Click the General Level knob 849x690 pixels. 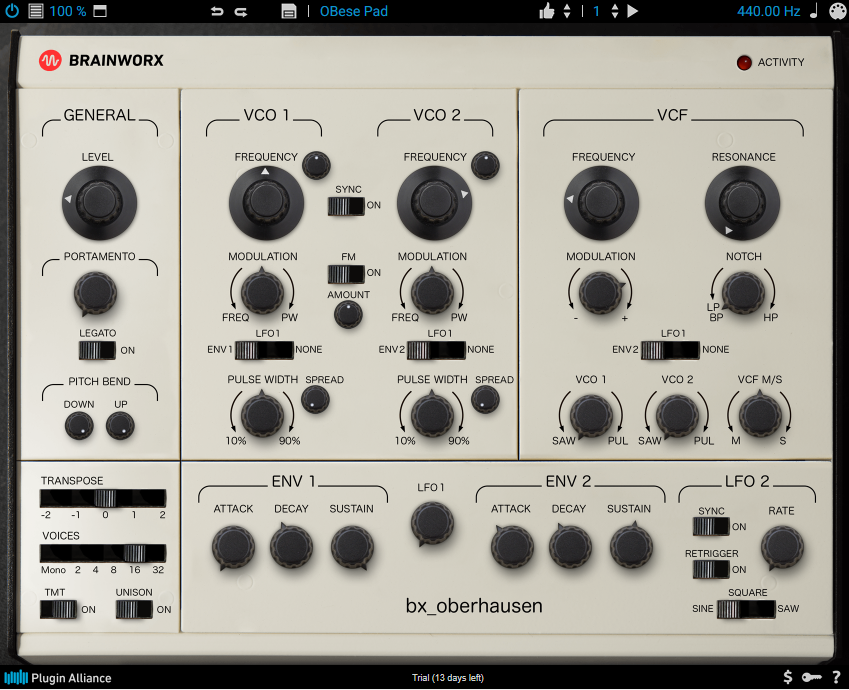[99, 203]
